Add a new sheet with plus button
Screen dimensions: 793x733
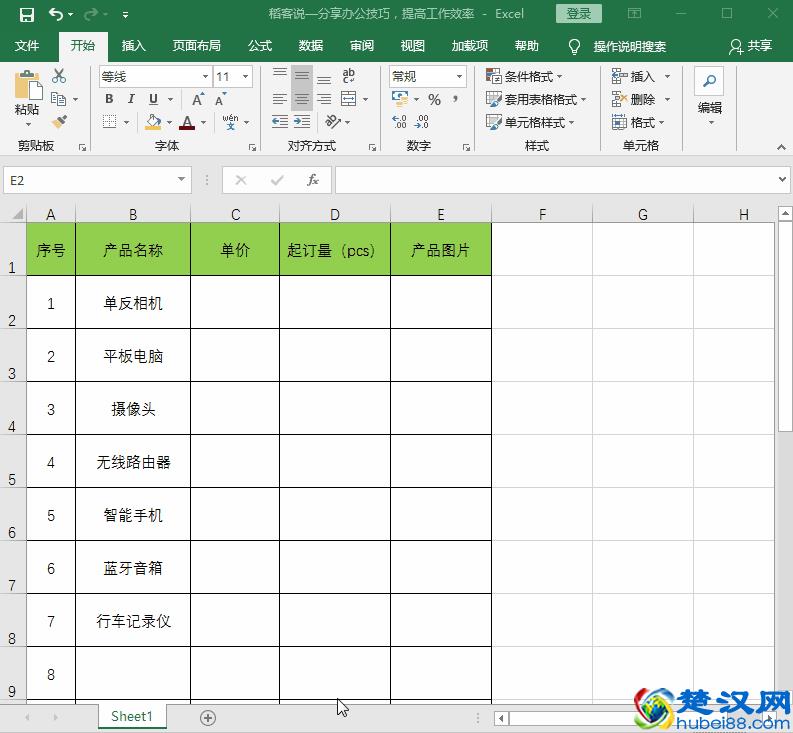(x=208, y=717)
